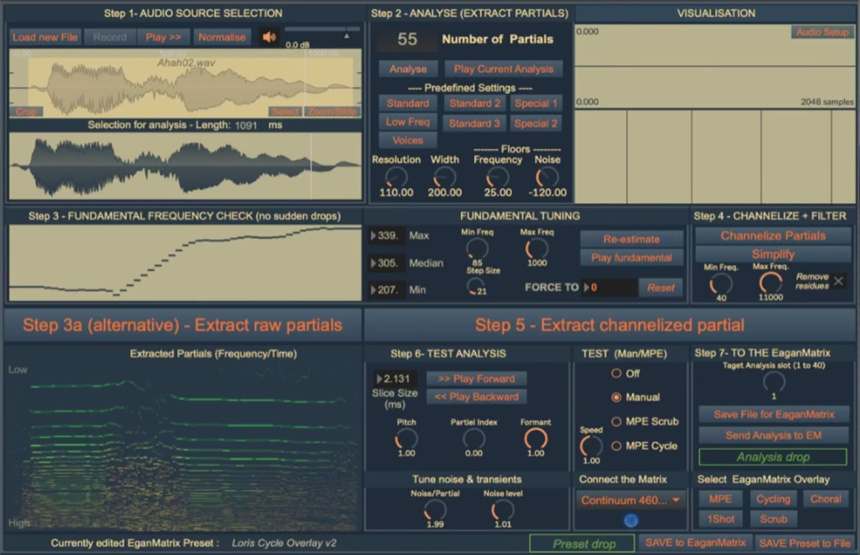Choose the Voices preset
Image resolution: width=860 pixels, height=555 pixels.
[x=408, y=140]
